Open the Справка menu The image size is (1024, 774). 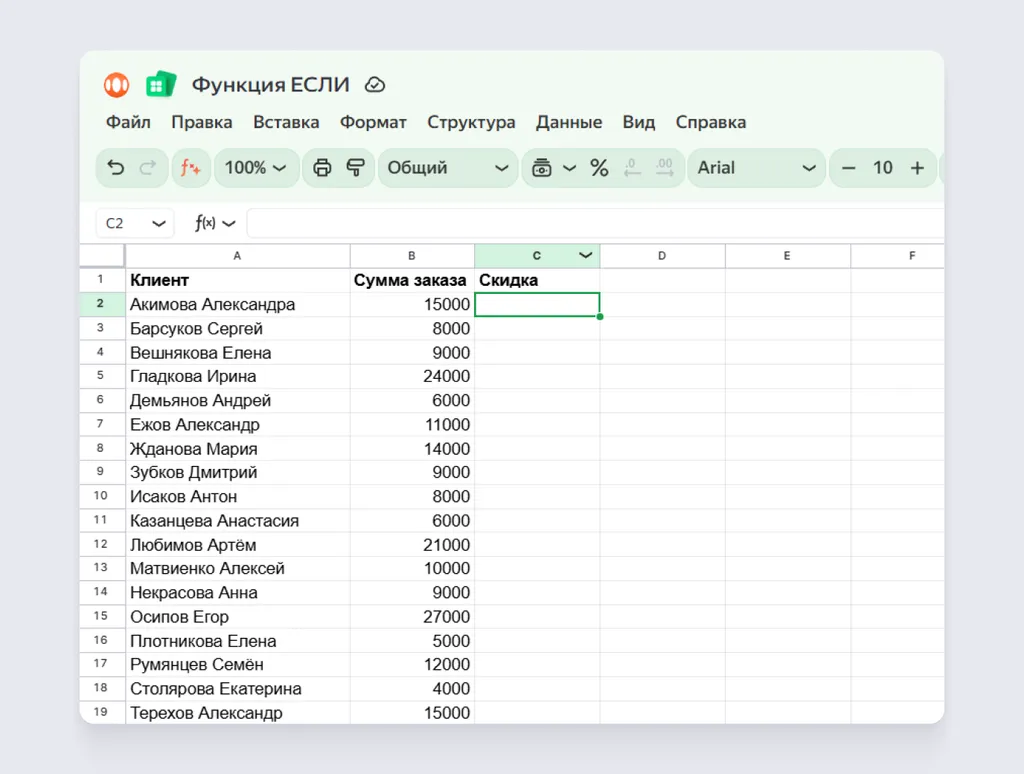(x=711, y=122)
